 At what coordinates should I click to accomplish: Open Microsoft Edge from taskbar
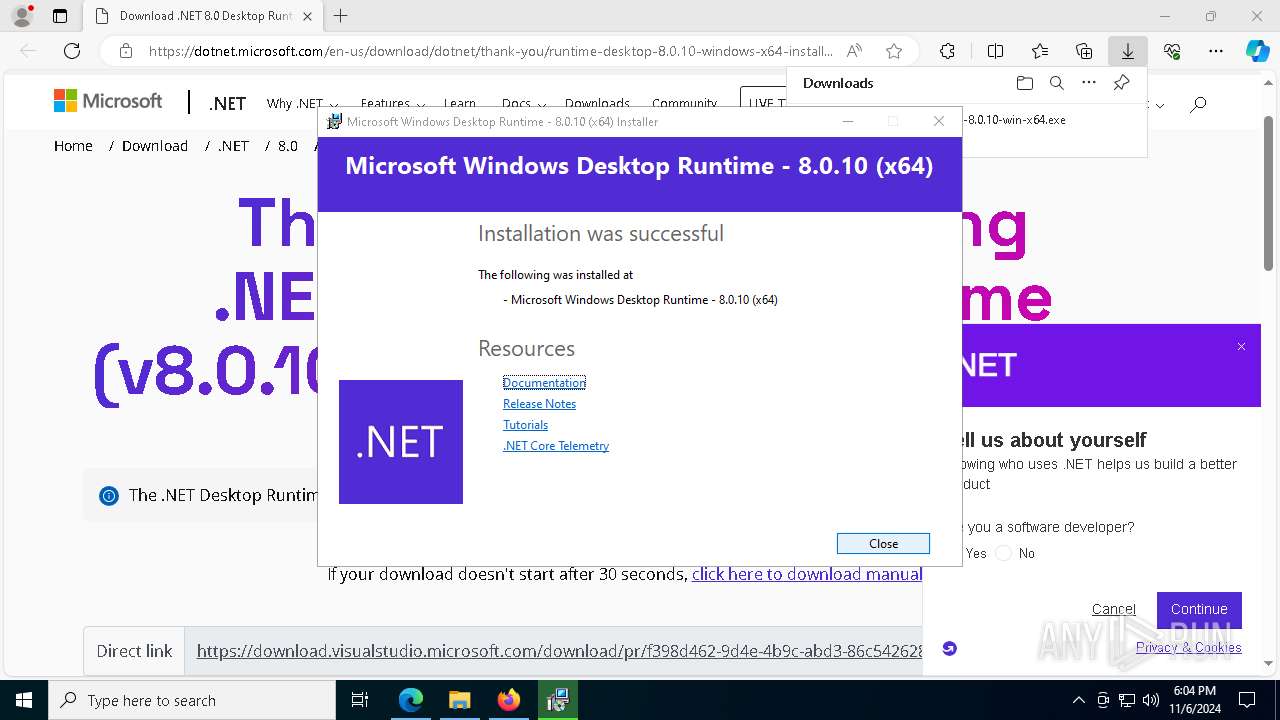pos(411,700)
